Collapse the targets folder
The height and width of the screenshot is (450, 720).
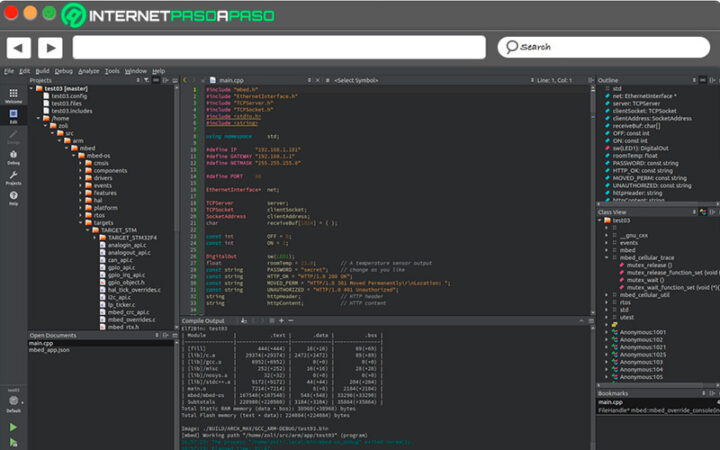[x=81, y=221]
